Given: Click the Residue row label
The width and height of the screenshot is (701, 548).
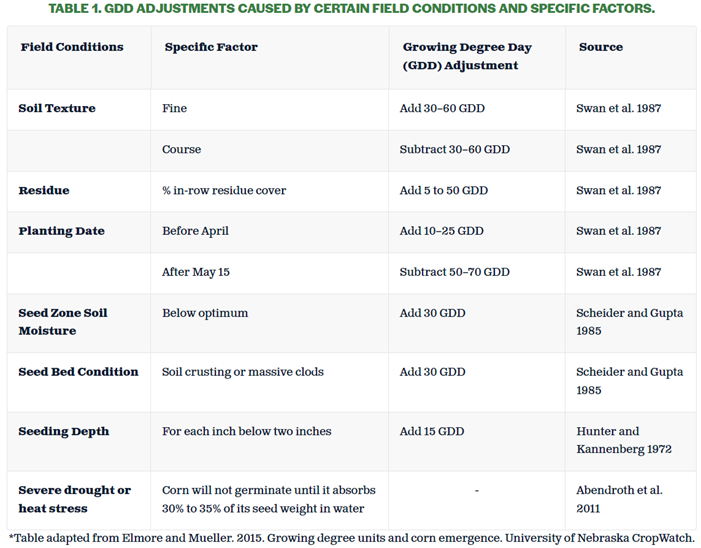Looking at the screenshot, I should 43,190.
